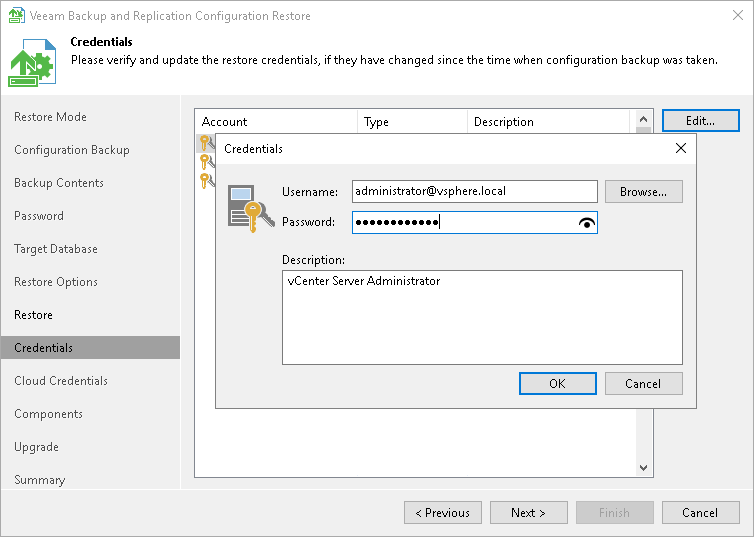Close the Credentials dialog with X
This screenshot has width=754, height=537.
click(x=681, y=148)
